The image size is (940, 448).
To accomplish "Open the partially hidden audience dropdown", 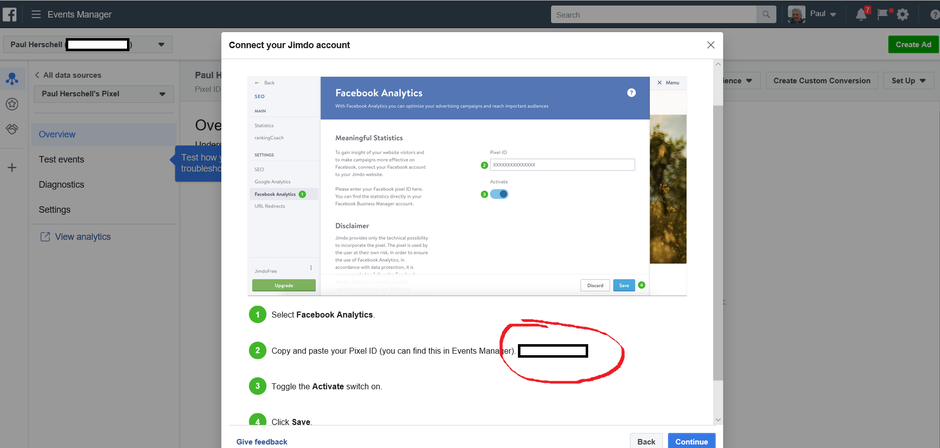I will [x=742, y=80].
